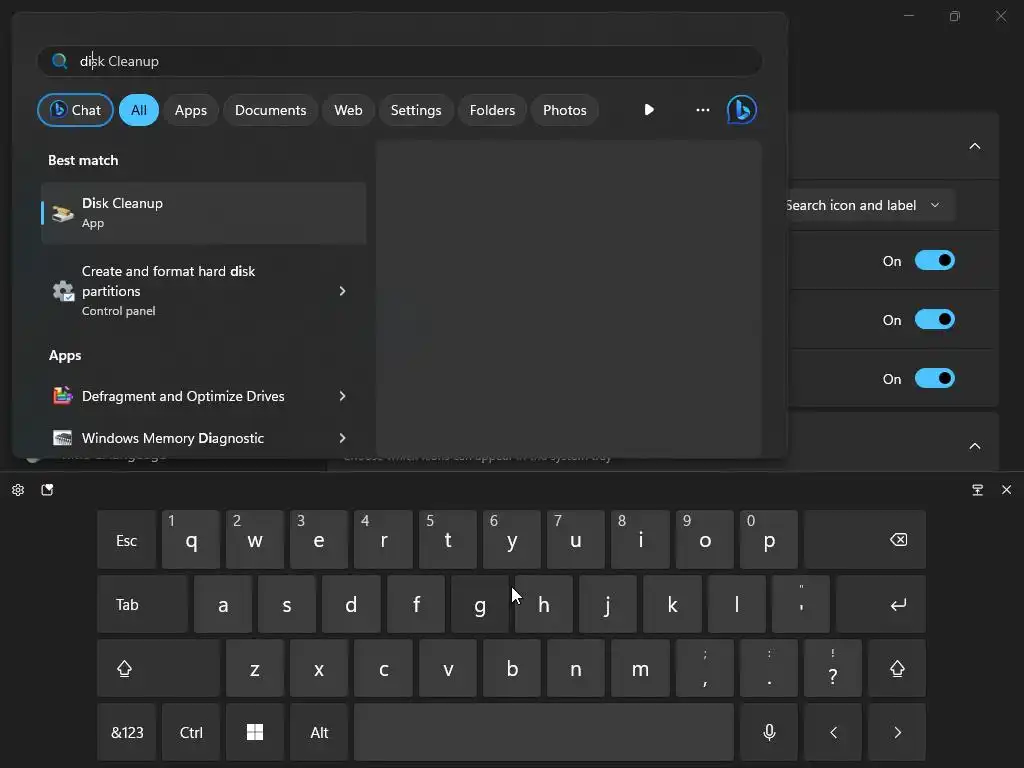Tap the m key
1024x768 pixels.
pyautogui.click(x=641, y=669)
